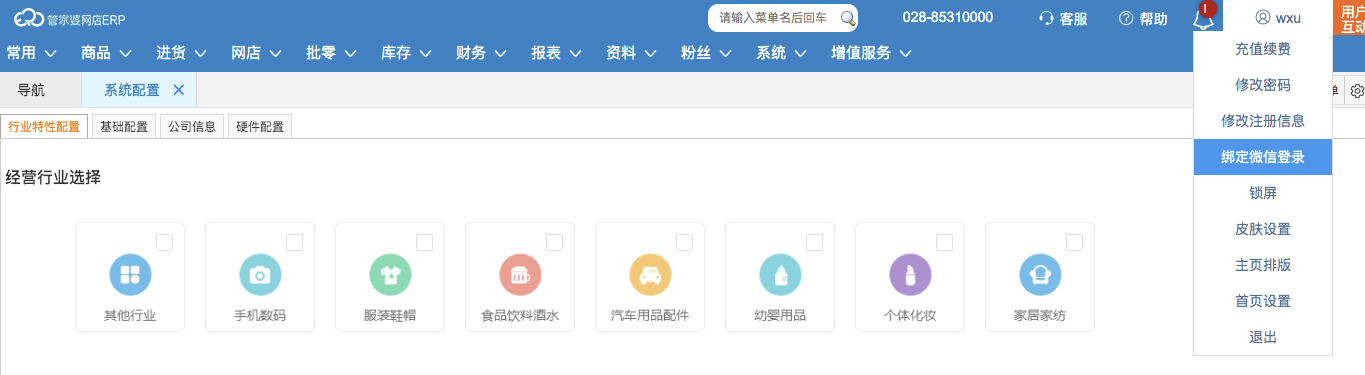Open the 行业特性配置 tab
The height and width of the screenshot is (375, 1365).
44,127
